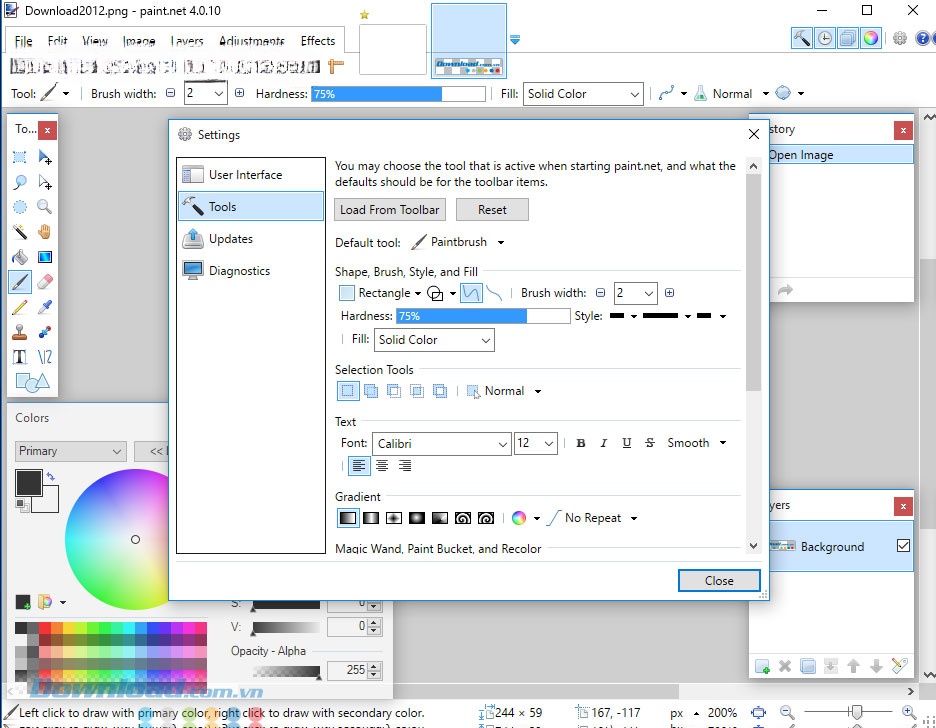Select the Magic Wand tool
Screen dimensions: 936x728
pos(20,232)
